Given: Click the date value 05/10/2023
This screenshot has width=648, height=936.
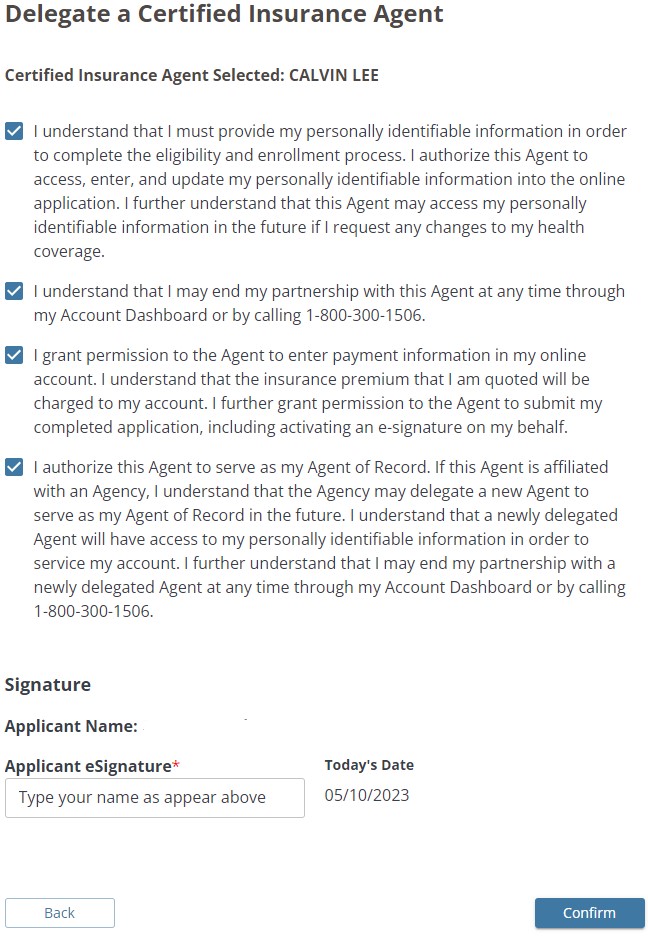Looking at the screenshot, I should tap(367, 796).
